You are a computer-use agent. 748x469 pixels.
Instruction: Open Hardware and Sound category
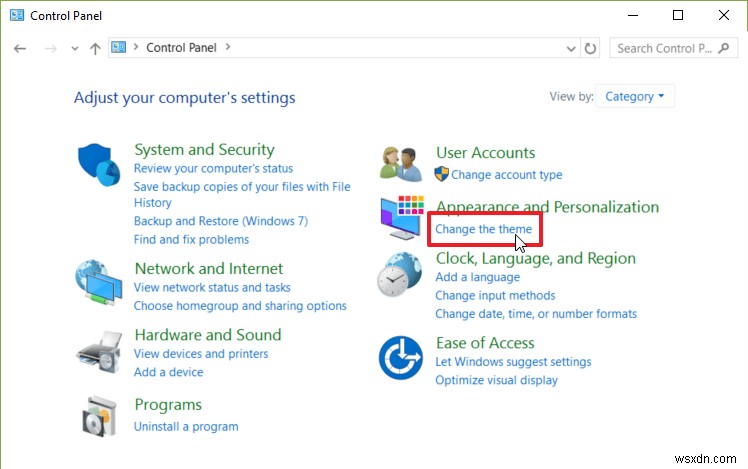point(208,335)
